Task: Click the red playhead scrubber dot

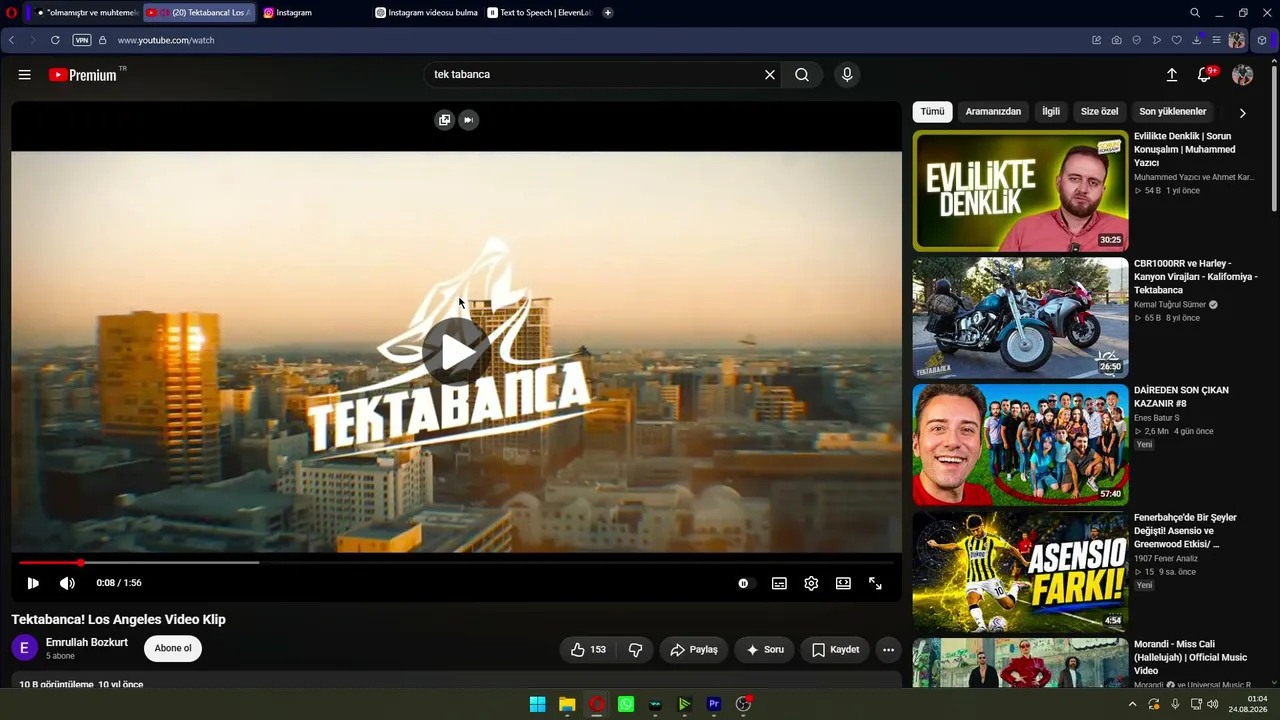Action: click(x=80, y=563)
